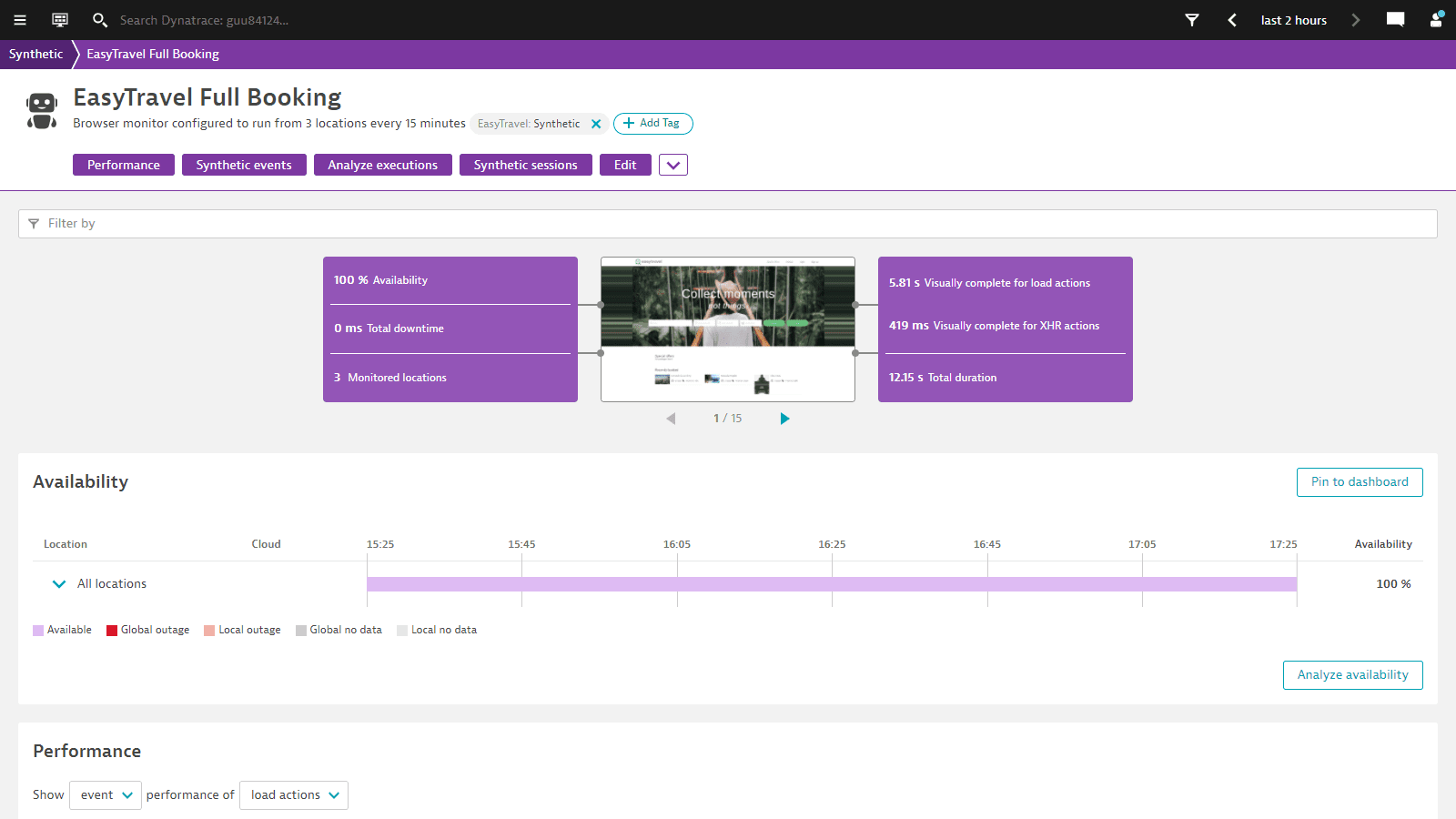Click the 1 / 15 step counter
Image resolution: width=1456 pixels, height=819 pixels.
[727, 419]
